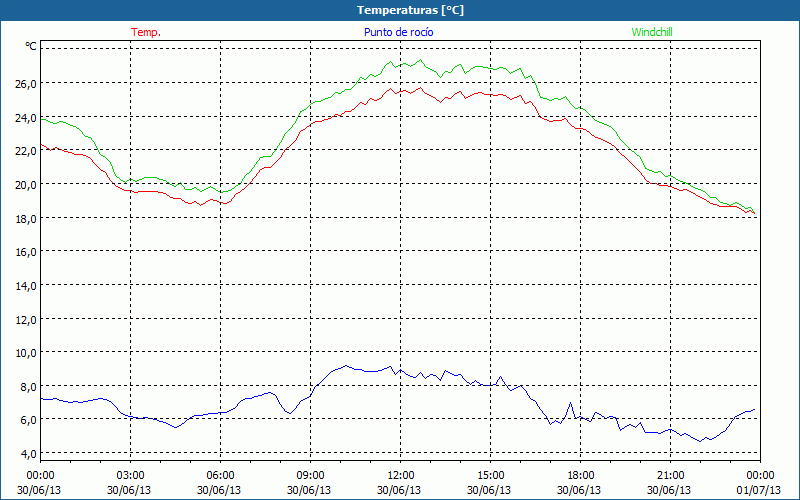
Task: Click the '21:00' time axis label
Action: tap(670, 476)
